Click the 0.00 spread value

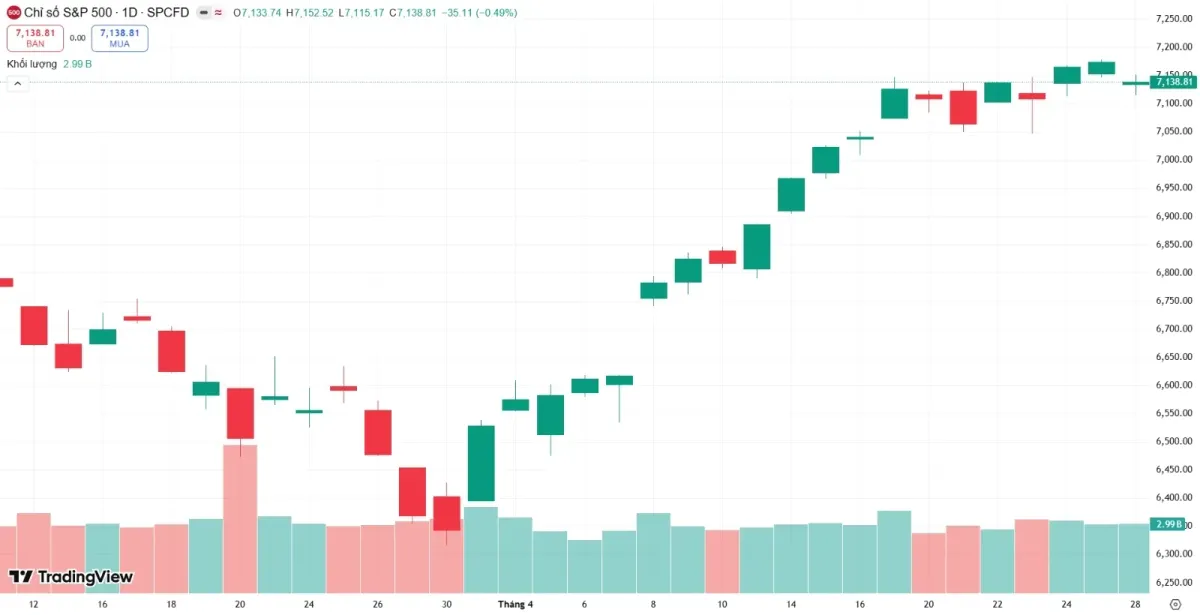click(x=77, y=39)
